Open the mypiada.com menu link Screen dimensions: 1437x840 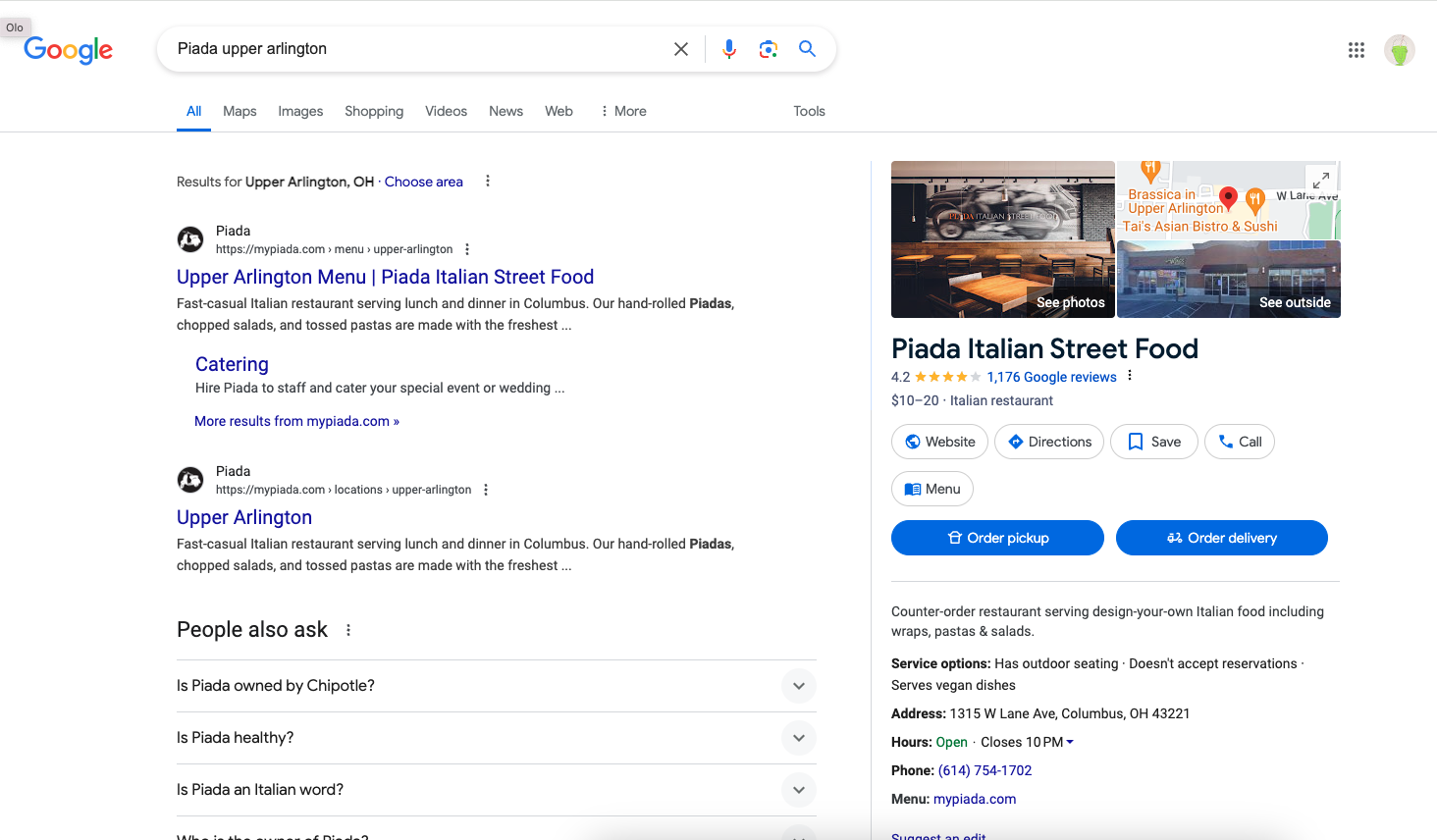pos(975,799)
